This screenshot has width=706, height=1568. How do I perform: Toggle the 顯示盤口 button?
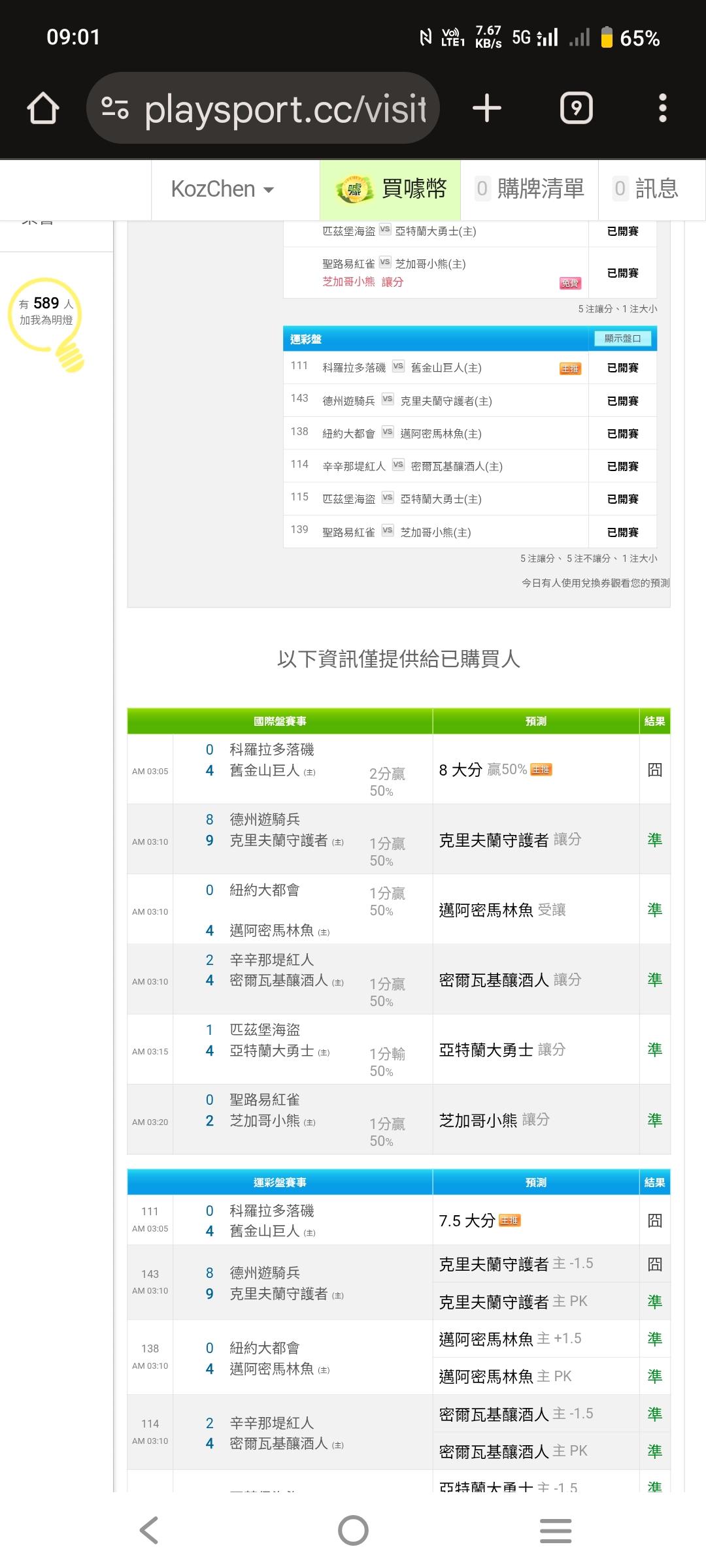coord(622,338)
